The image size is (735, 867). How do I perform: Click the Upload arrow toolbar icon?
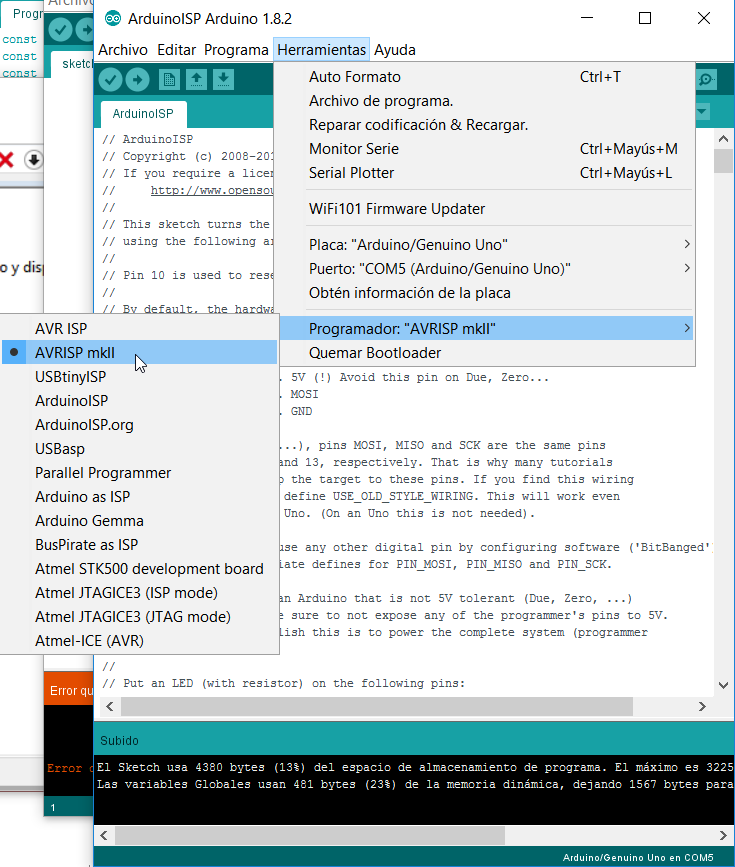coord(138,80)
